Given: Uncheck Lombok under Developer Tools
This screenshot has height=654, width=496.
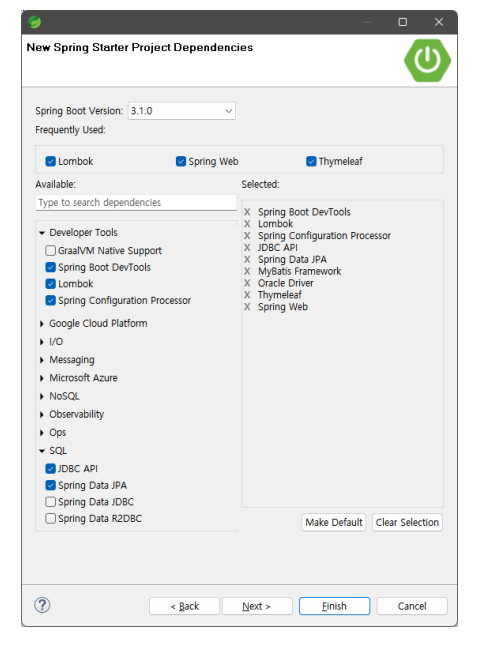Looking at the screenshot, I should coord(50,284).
